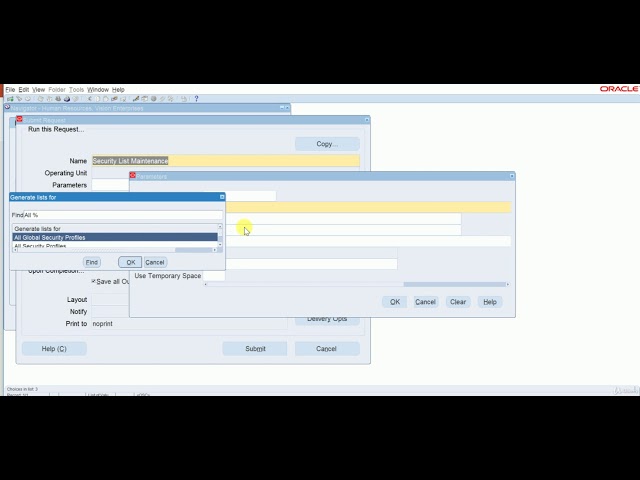Click Find button in Generate lists dialog
This screenshot has width=640, height=480.
pos(91,262)
